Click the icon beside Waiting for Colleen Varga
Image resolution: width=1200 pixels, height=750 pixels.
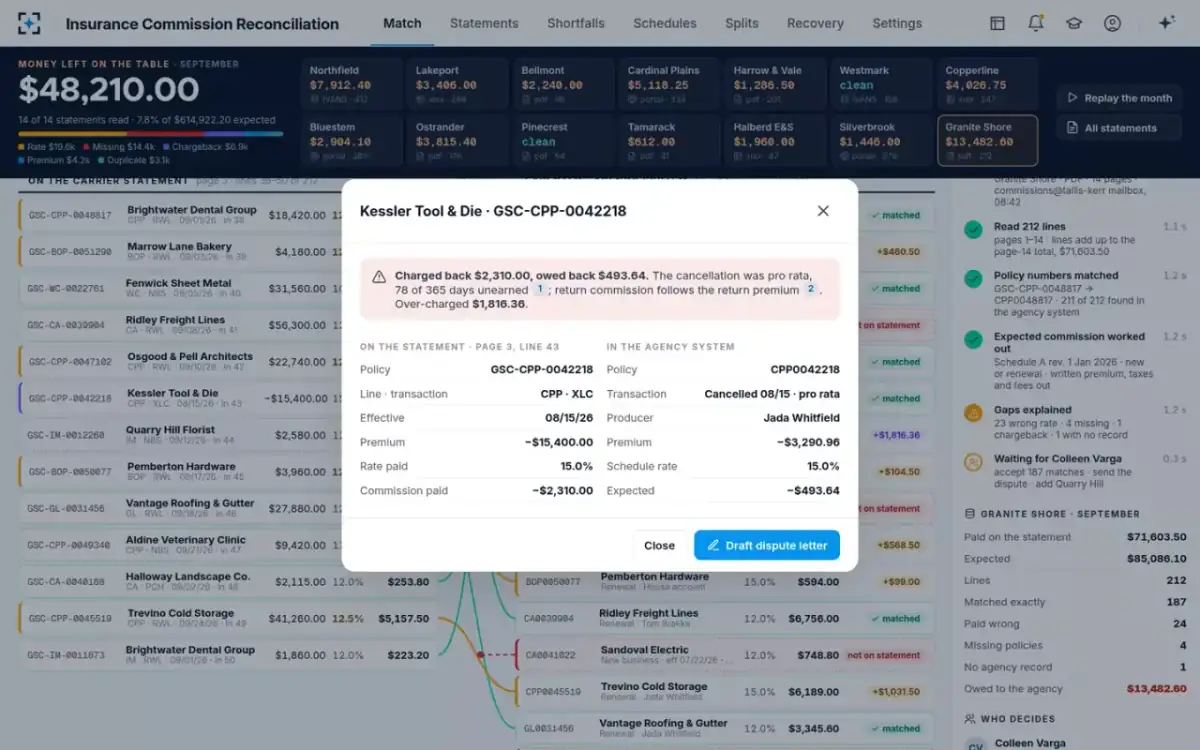pyautogui.click(x=973, y=461)
